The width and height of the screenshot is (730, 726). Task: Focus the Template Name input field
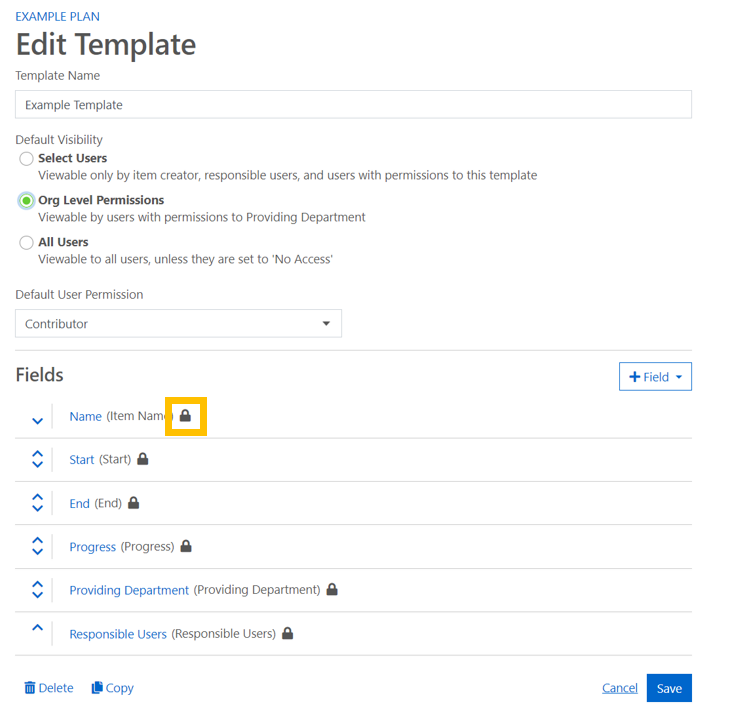(353, 105)
